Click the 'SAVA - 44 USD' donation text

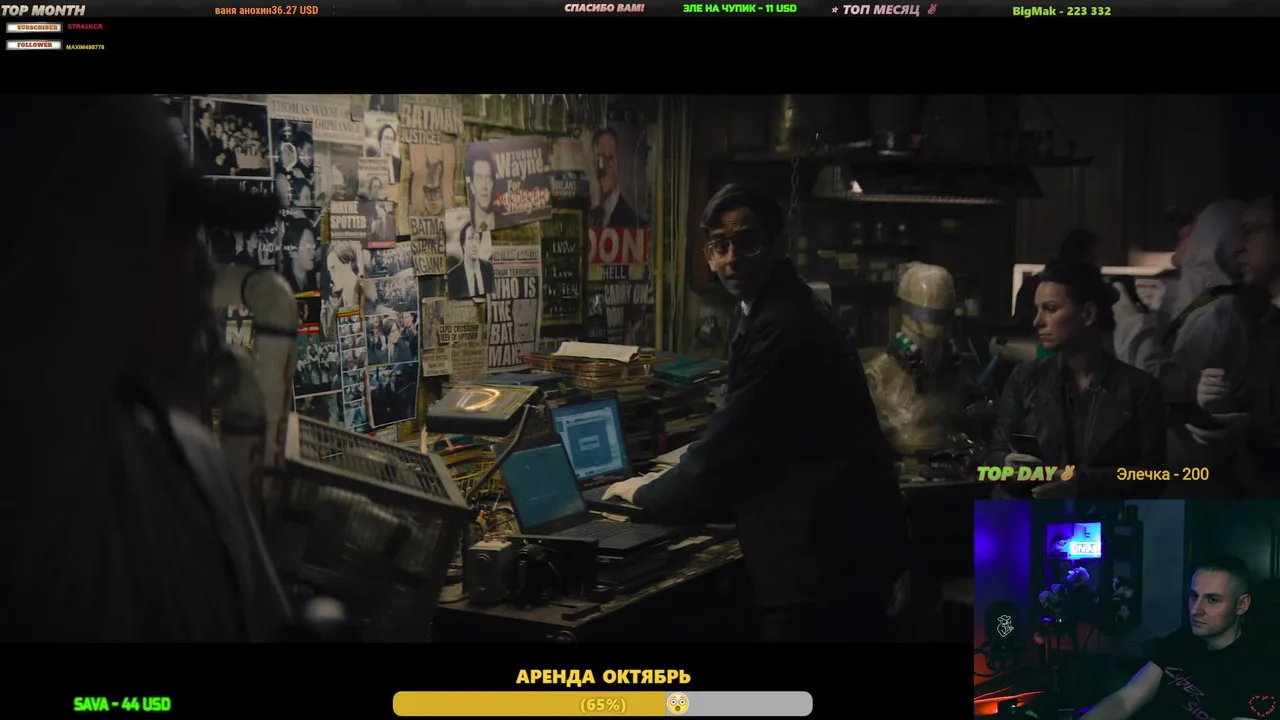coord(122,704)
